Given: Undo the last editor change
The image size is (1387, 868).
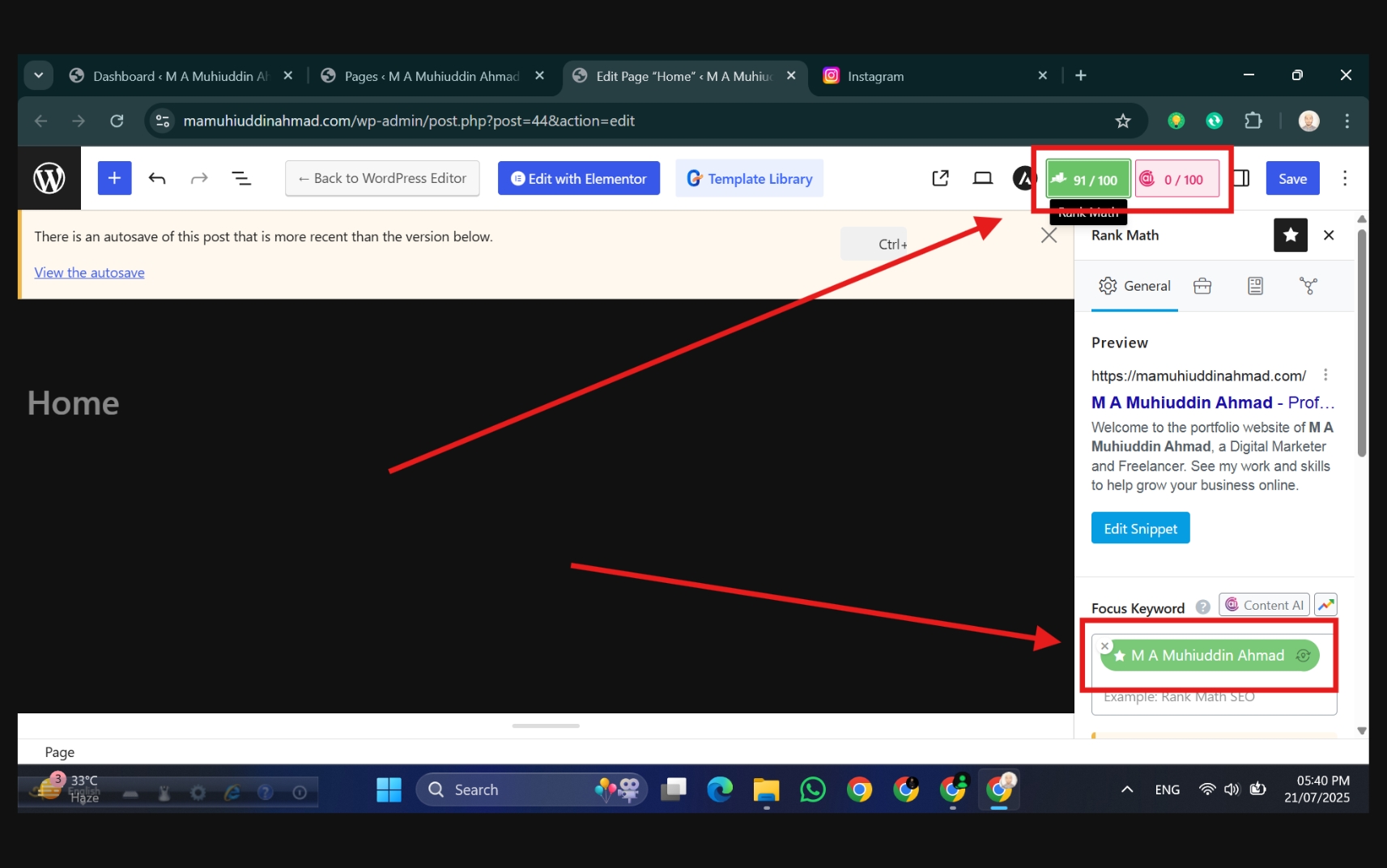Looking at the screenshot, I should (157, 178).
